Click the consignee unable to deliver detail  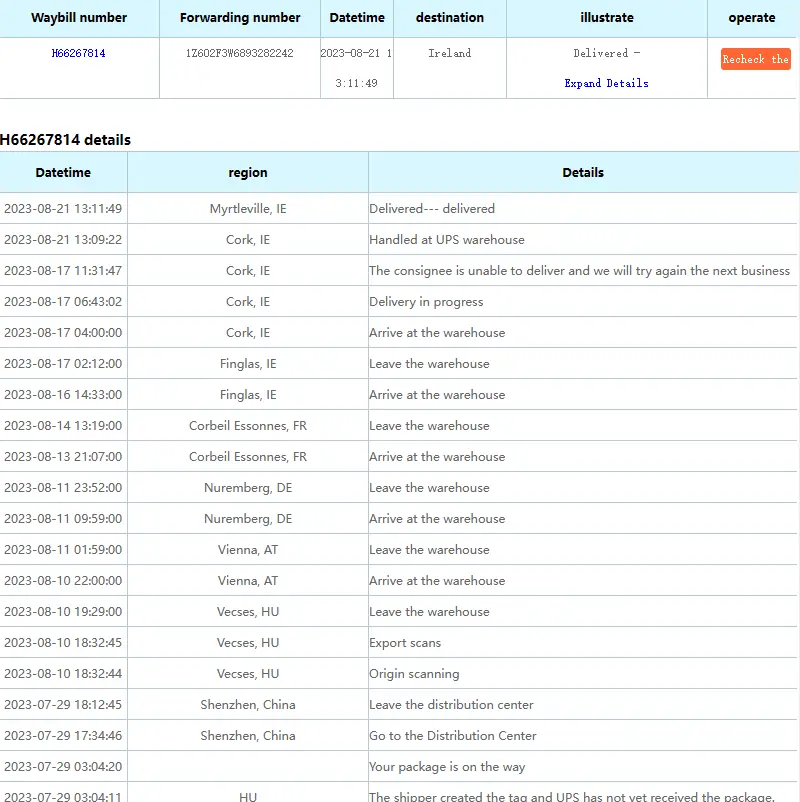point(580,271)
